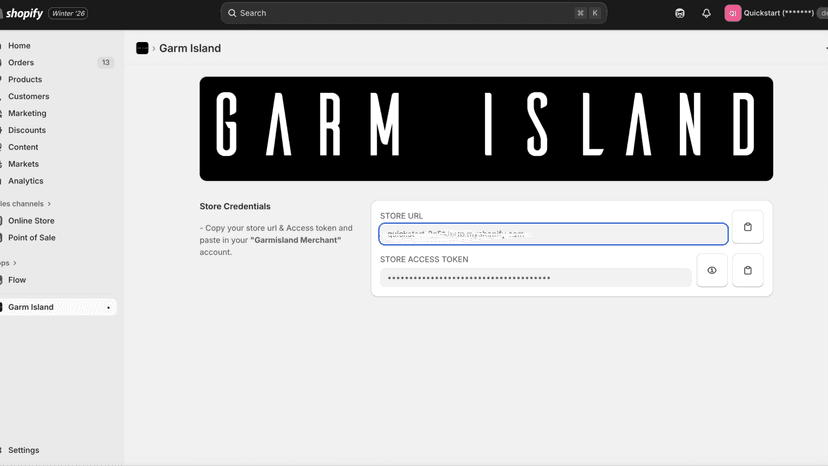Viewport: 828px width, 466px height.
Task: Click the pink store avatar icon
Action: [732, 13]
